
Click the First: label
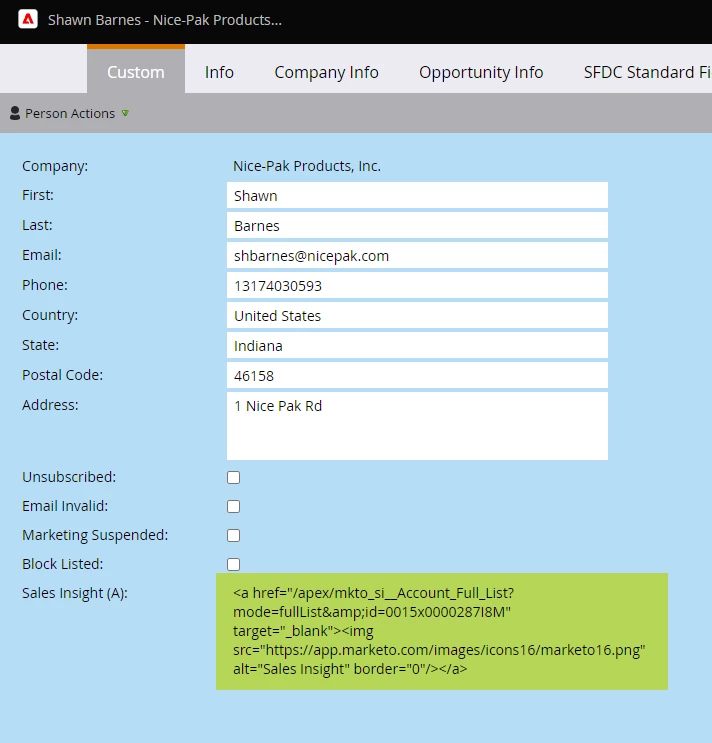[38, 195]
